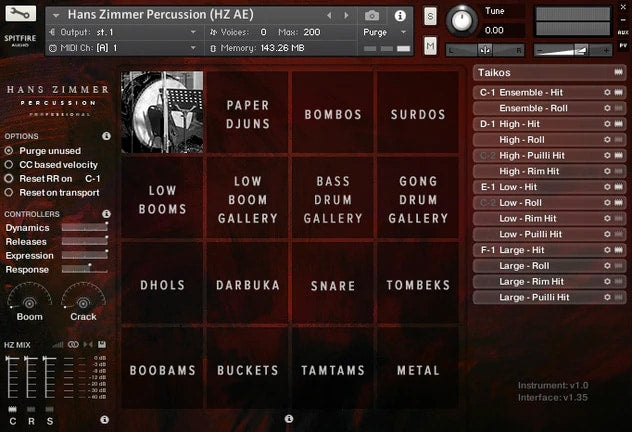The width and height of the screenshot is (632, 432).
Task: Select the Snare drum pad
Action: [333, 286]
